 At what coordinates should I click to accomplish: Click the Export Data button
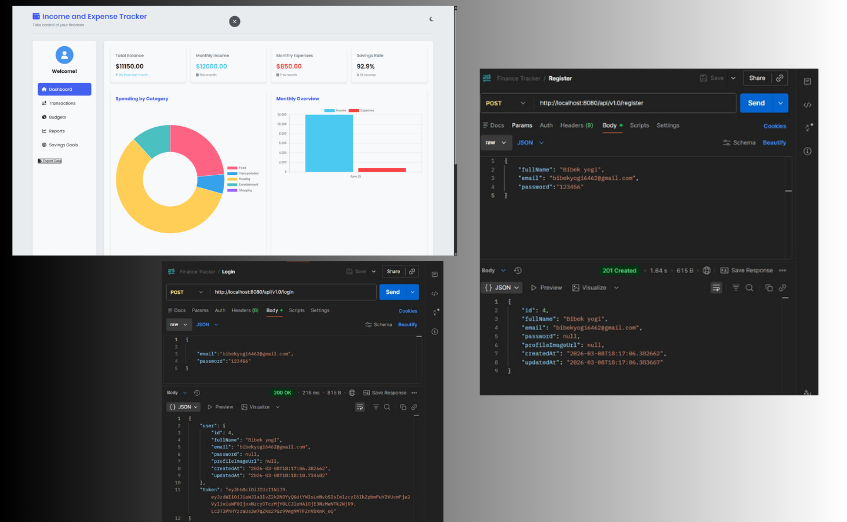point(50,161)
